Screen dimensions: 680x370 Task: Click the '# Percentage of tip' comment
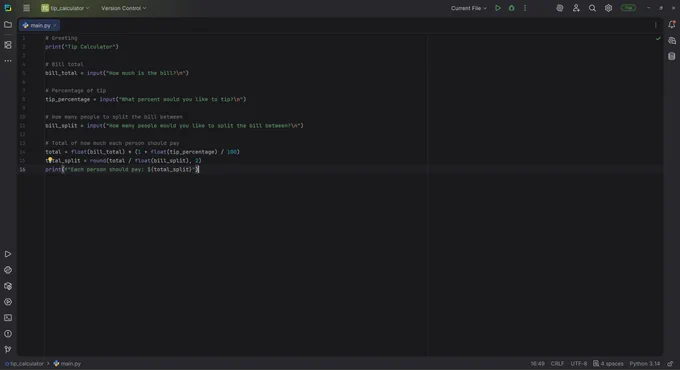tap(75, 90)
